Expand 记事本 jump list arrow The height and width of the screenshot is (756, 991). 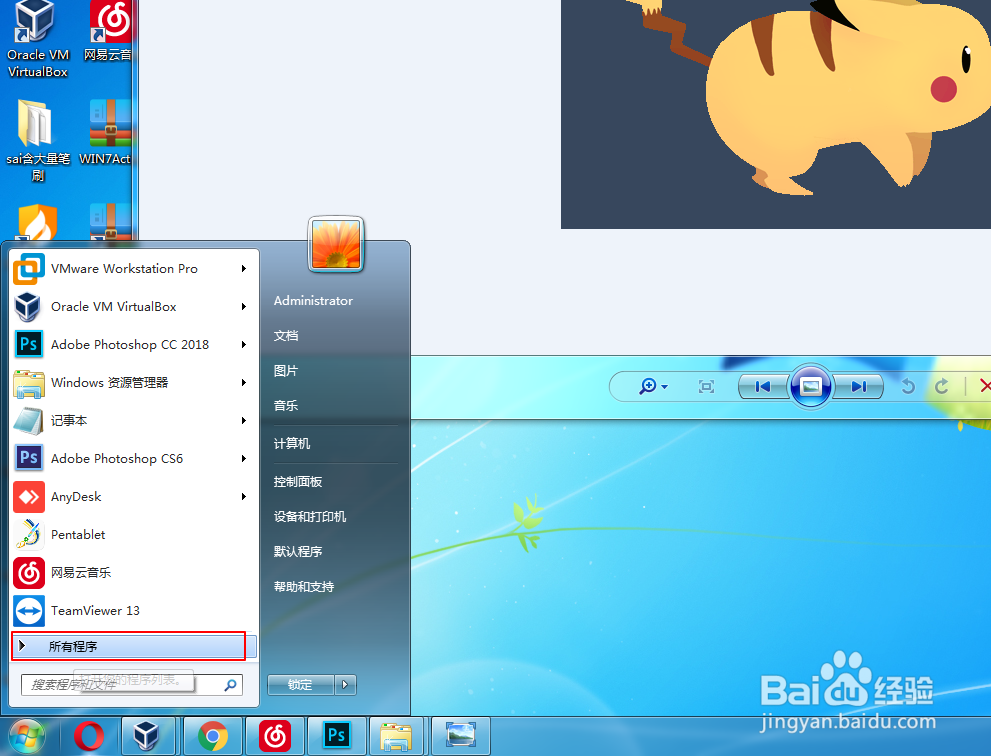pyautogui.click(x=244, y=420)
